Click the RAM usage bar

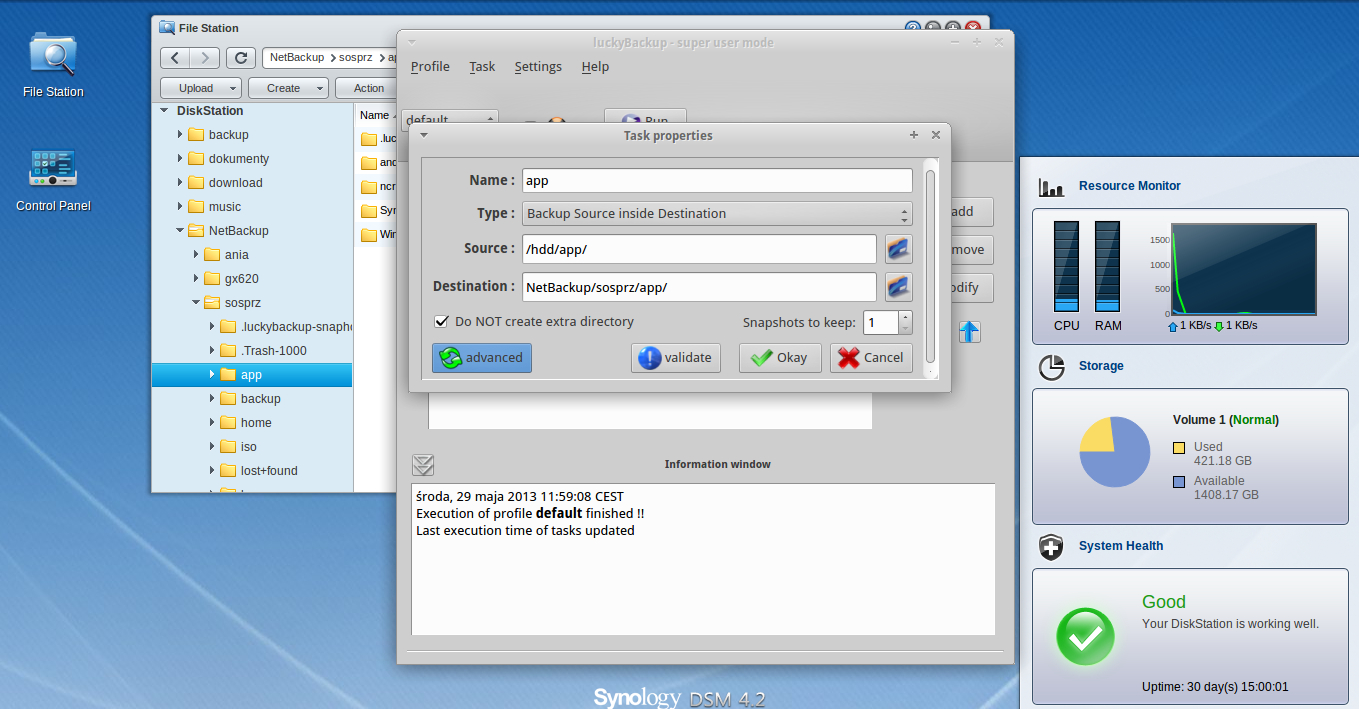click(x=1107, y=267)
